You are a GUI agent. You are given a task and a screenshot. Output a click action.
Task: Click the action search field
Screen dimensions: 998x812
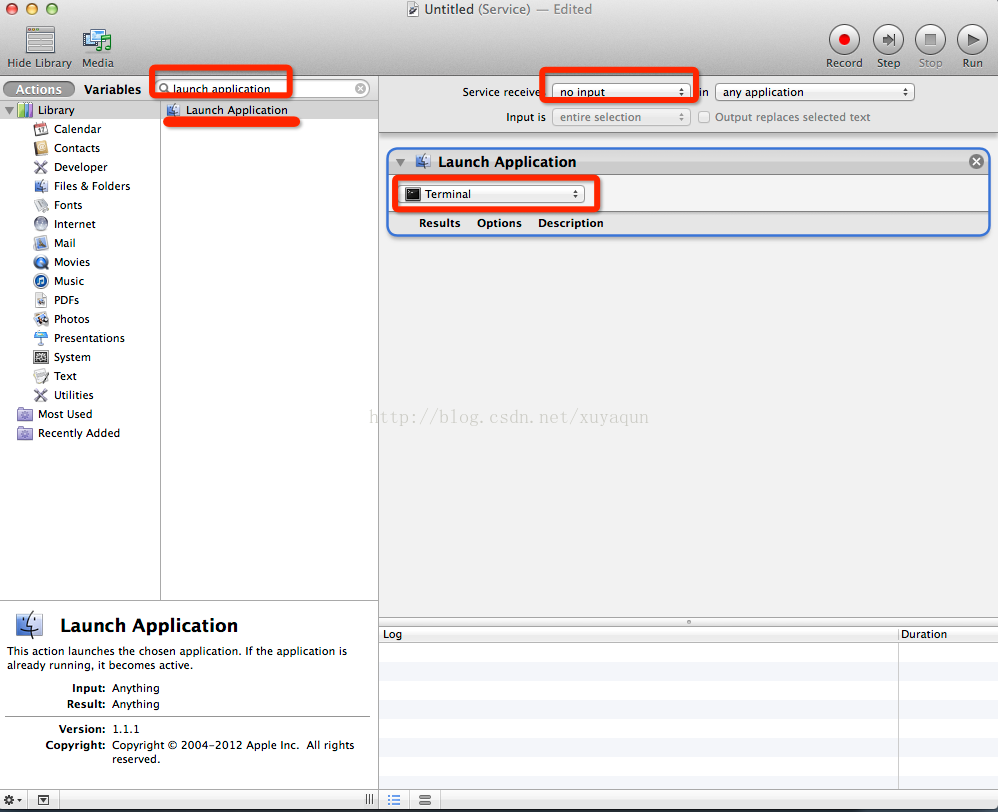(262, 88)
